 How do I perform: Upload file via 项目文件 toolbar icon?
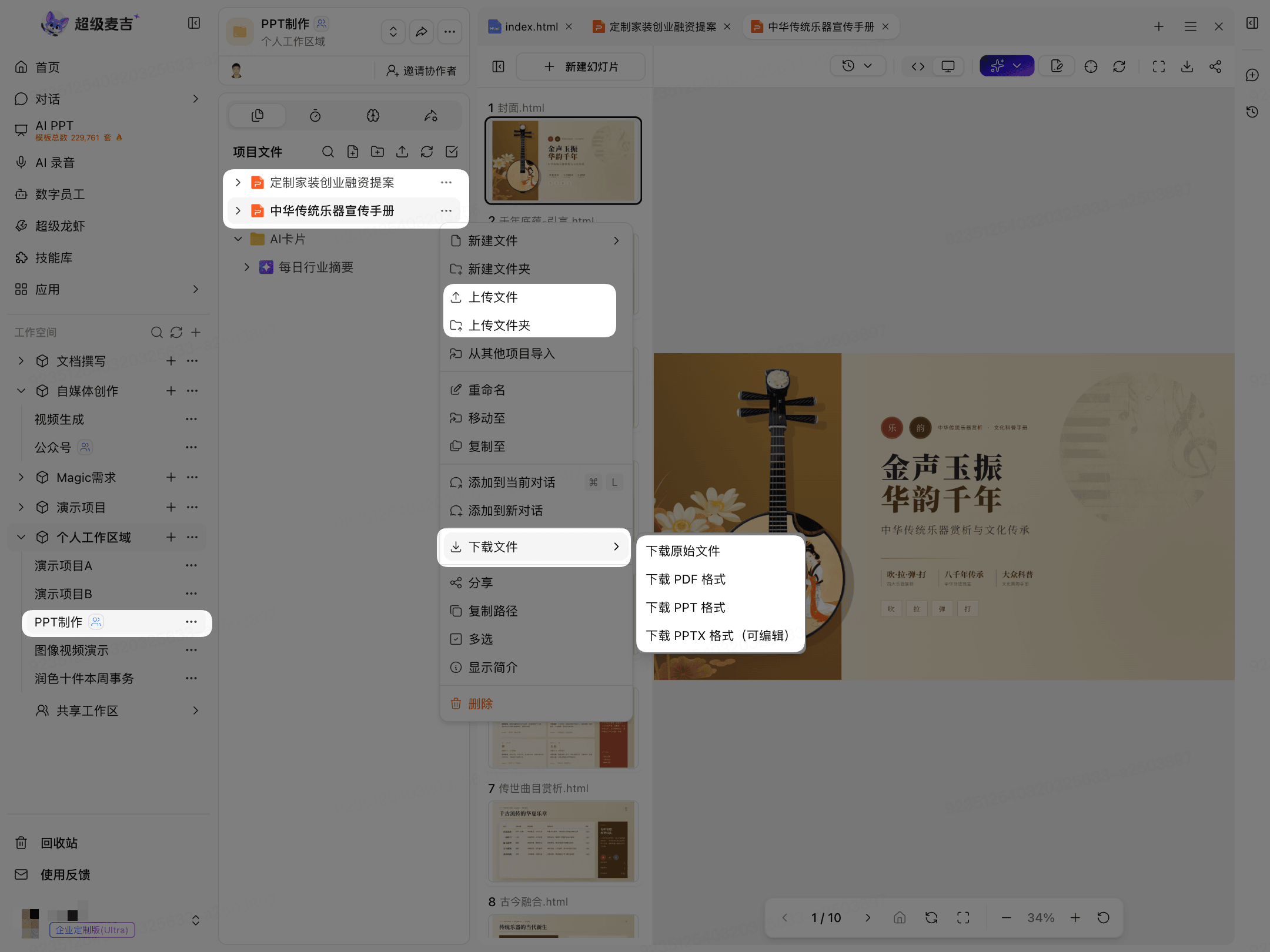[402, 152]
